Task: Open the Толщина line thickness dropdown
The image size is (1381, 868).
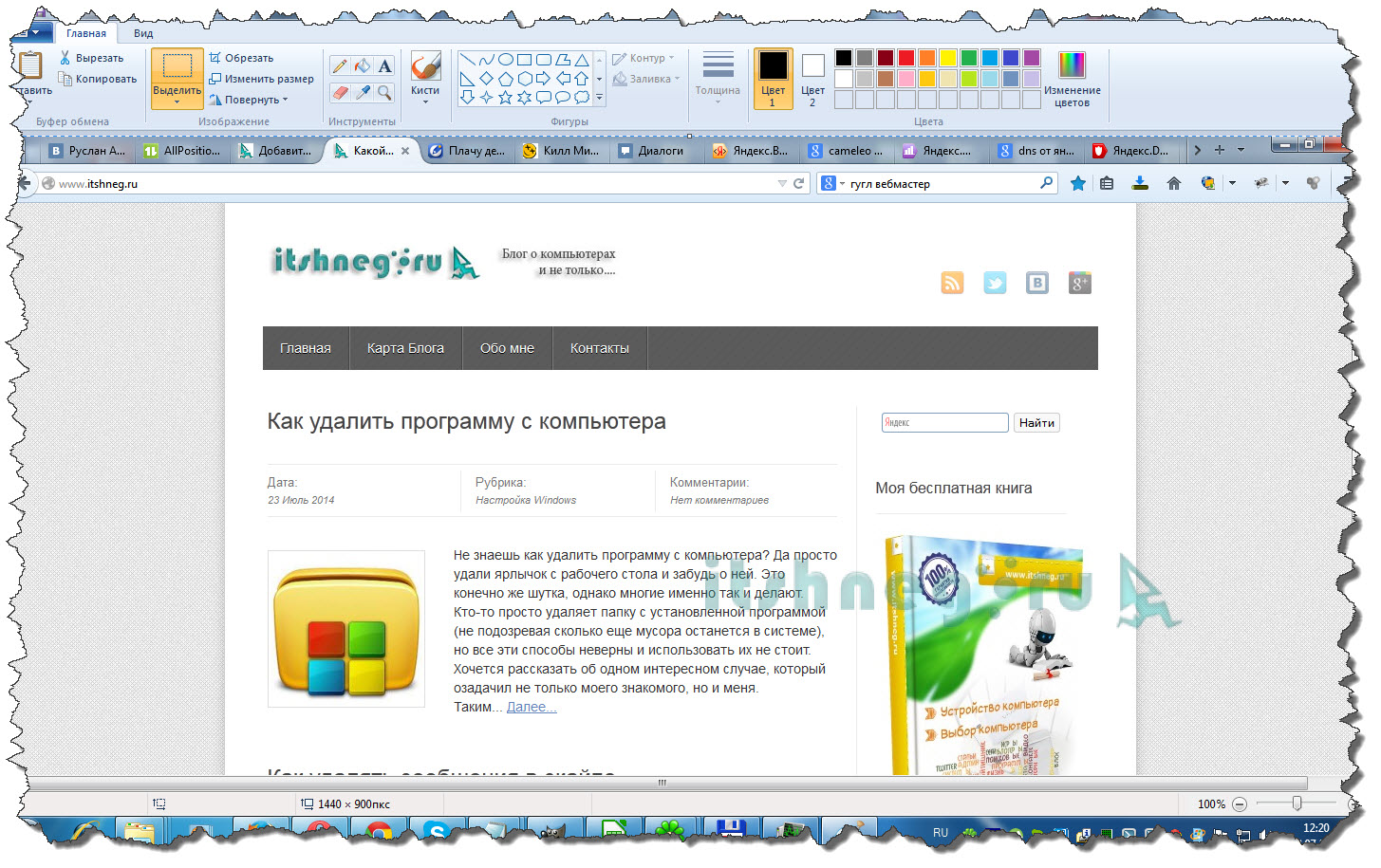Action: point(718,79)
